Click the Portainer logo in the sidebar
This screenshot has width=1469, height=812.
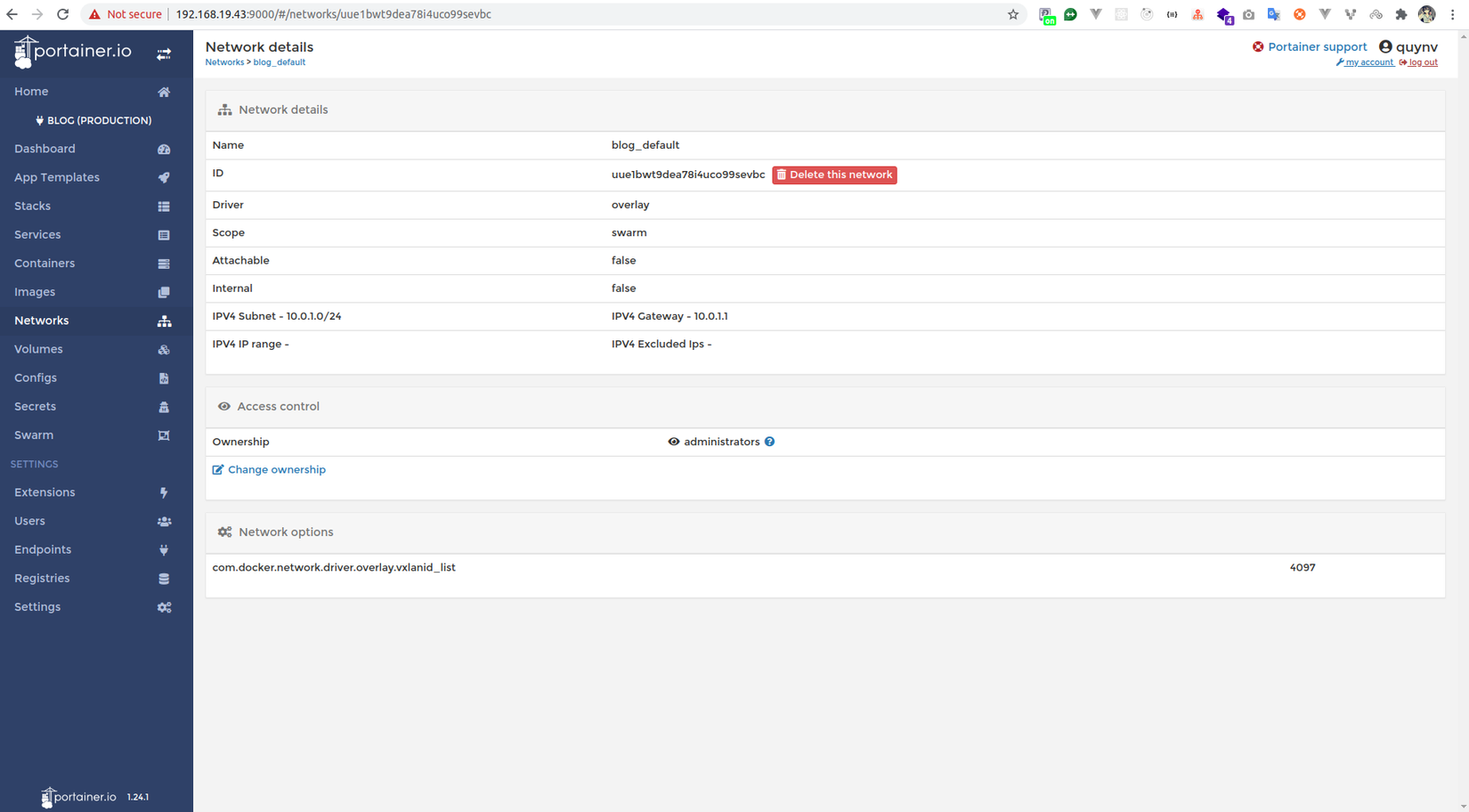click(73, 52)
